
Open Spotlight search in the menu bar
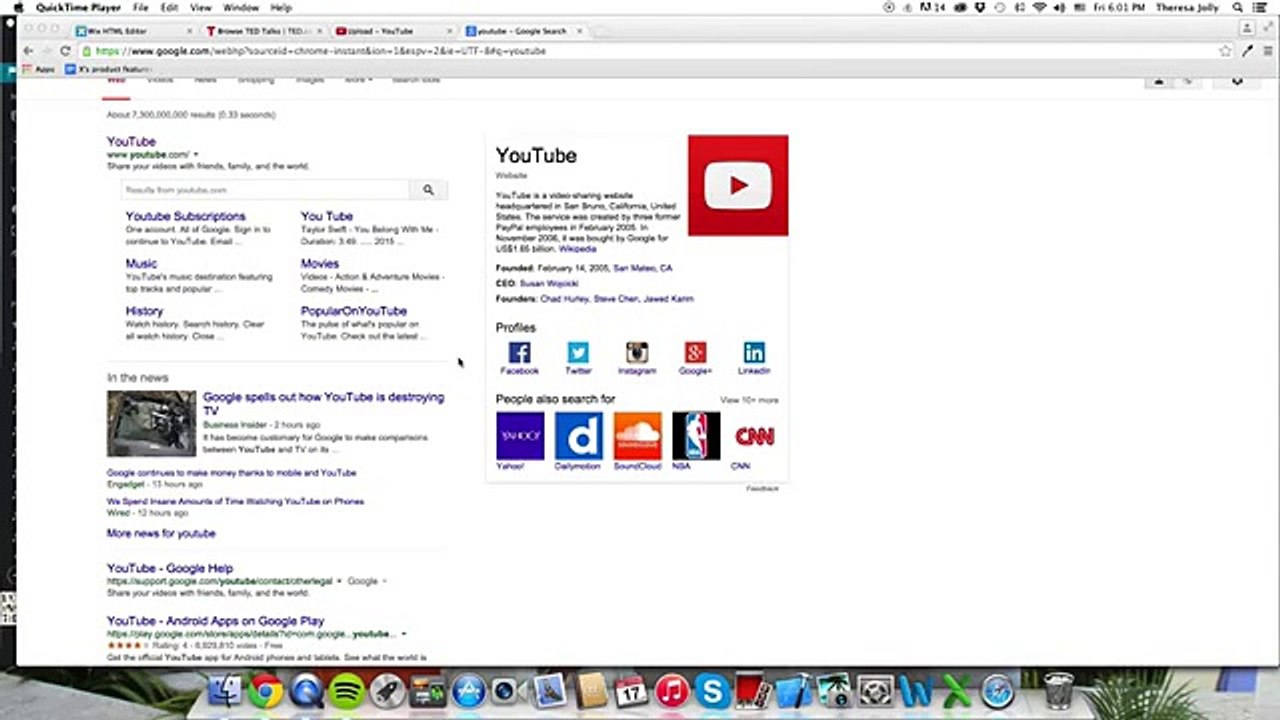tap(1237, 7)
